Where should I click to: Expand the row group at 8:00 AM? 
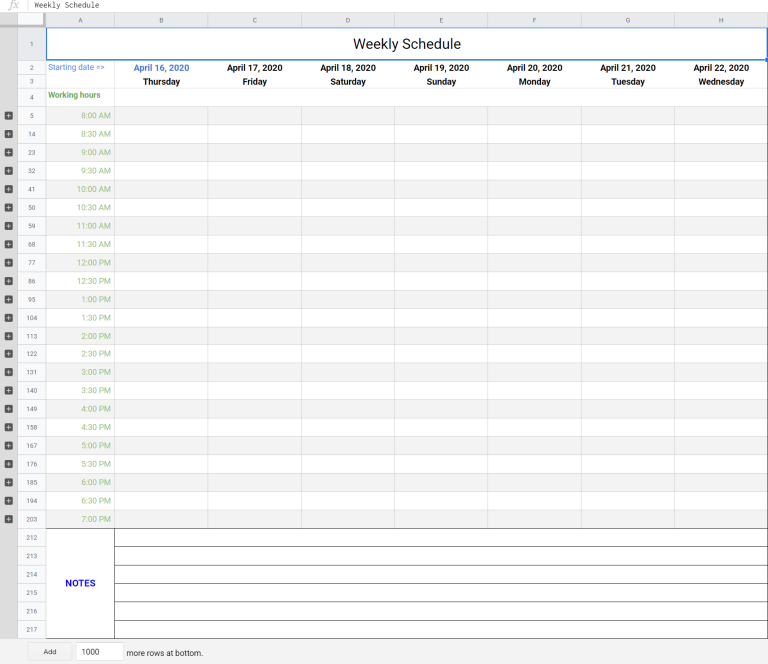(9, 116)
